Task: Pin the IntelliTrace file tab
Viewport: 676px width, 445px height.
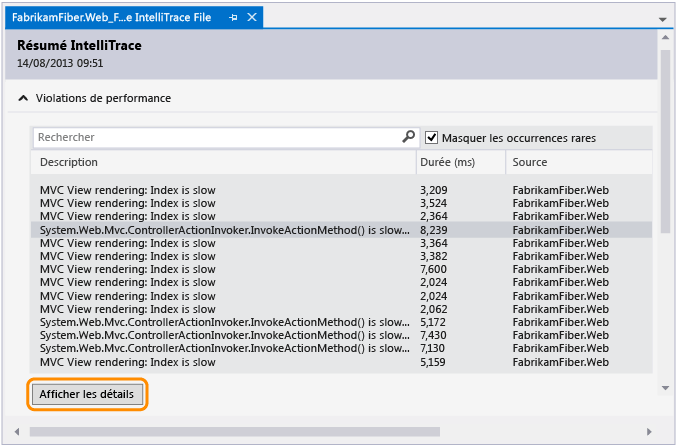Action: click(x=233, y=18)
